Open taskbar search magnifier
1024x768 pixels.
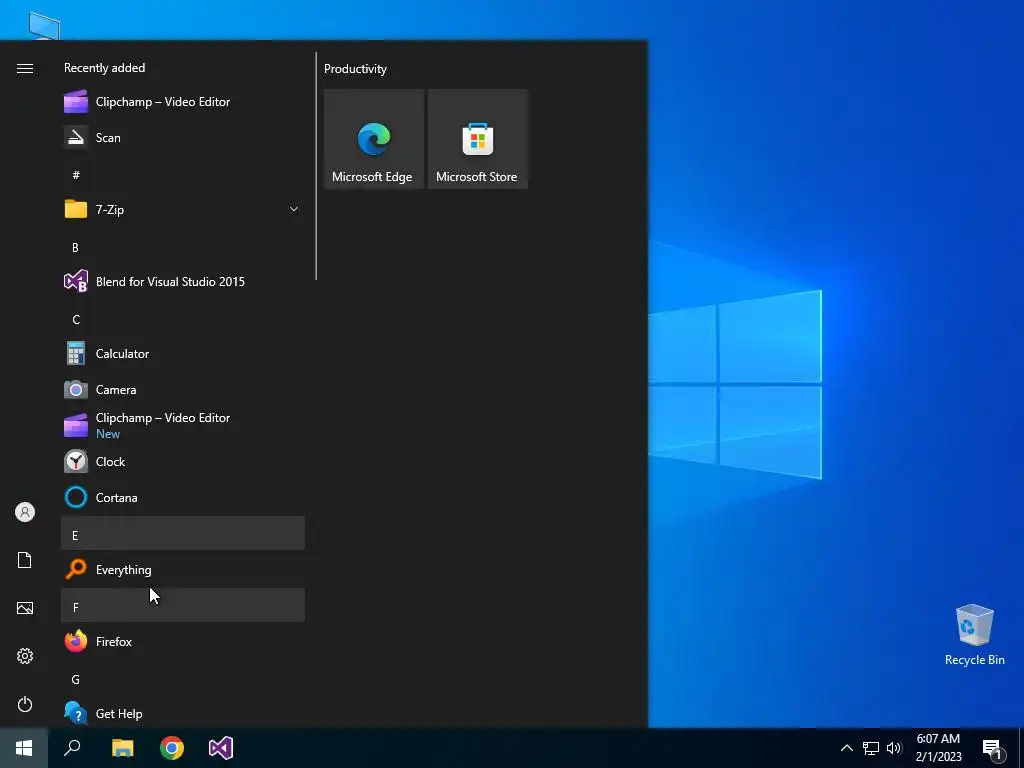pos(72,748)
